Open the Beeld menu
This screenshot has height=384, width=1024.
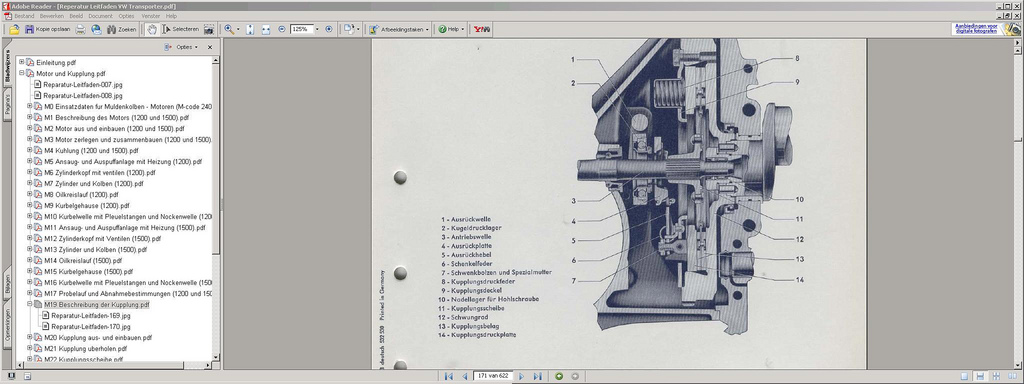tap(76, 16)
